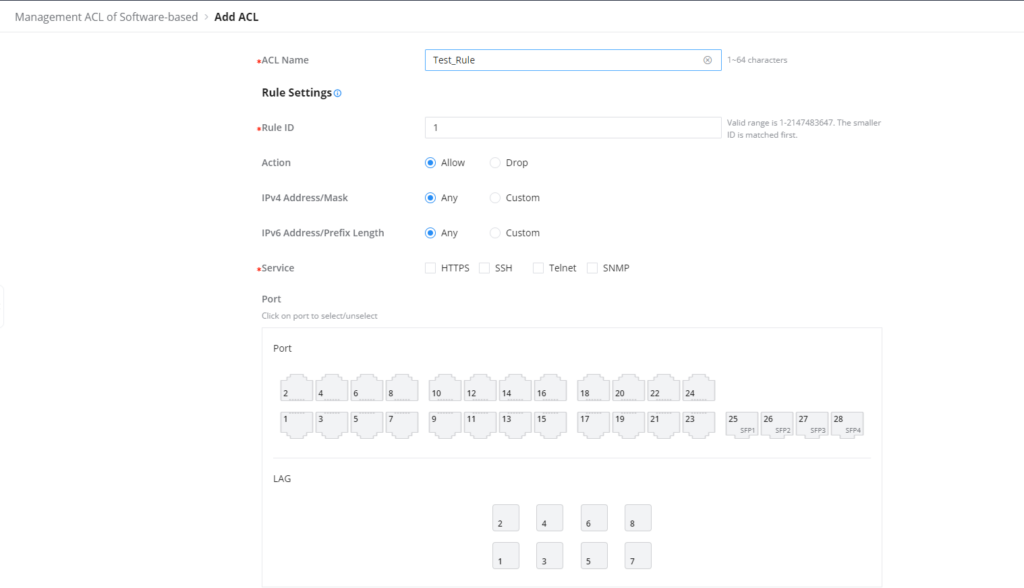Enable the SSH service checkbox
Screen dimensions: 1024x588
[485, 268]
